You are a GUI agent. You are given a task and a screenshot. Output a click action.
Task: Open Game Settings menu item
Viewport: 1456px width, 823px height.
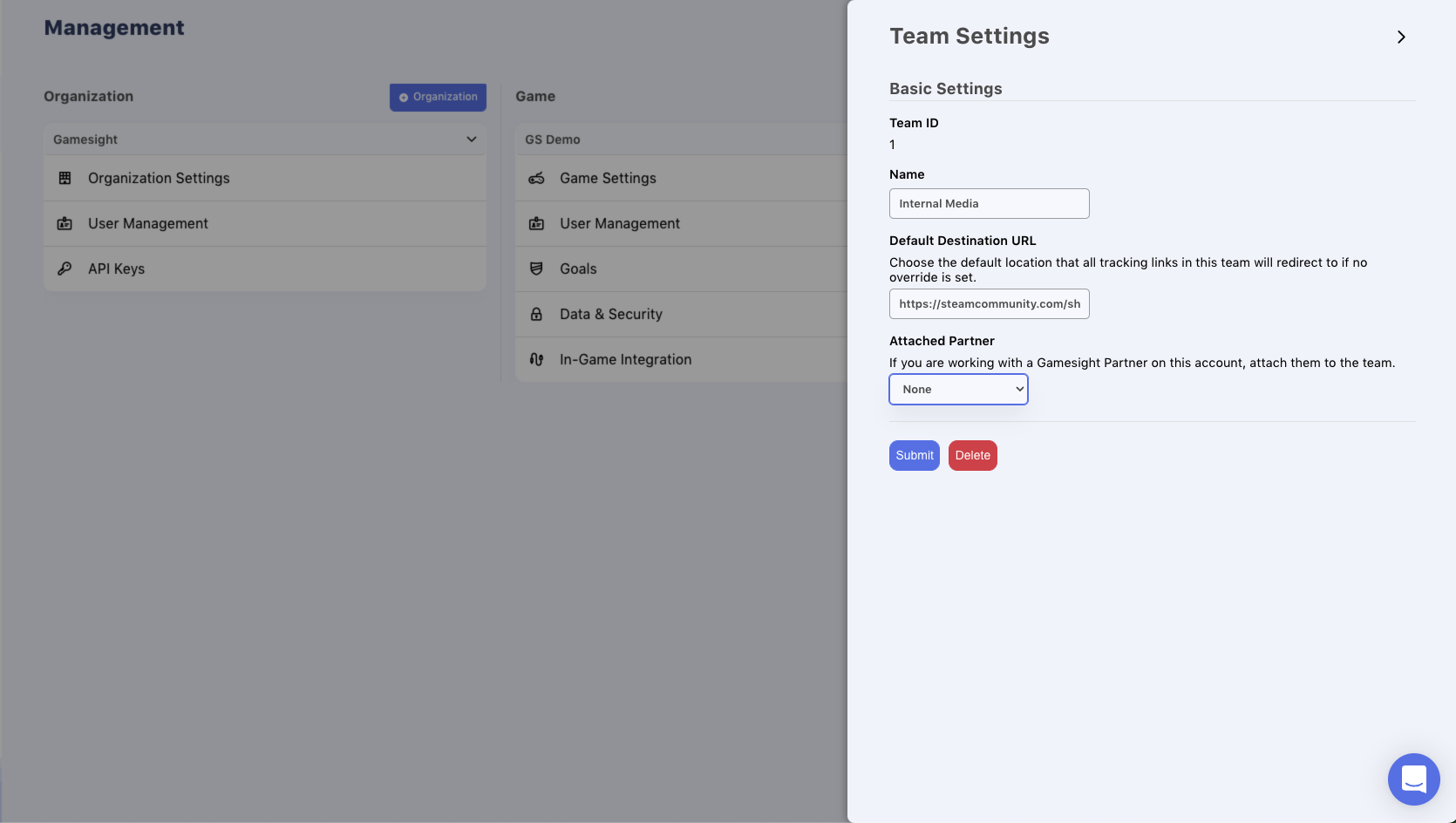(x=681, y=178)
